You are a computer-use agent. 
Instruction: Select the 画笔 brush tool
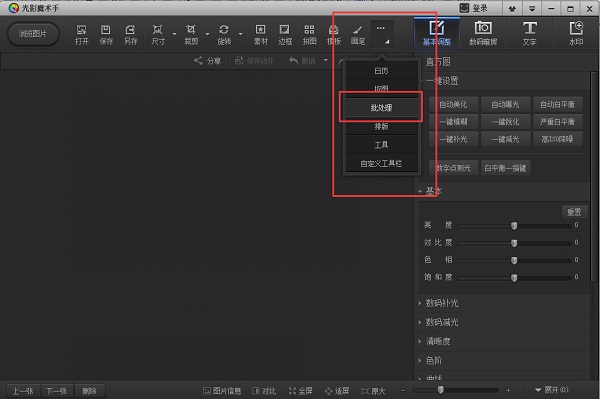point(358,34)
